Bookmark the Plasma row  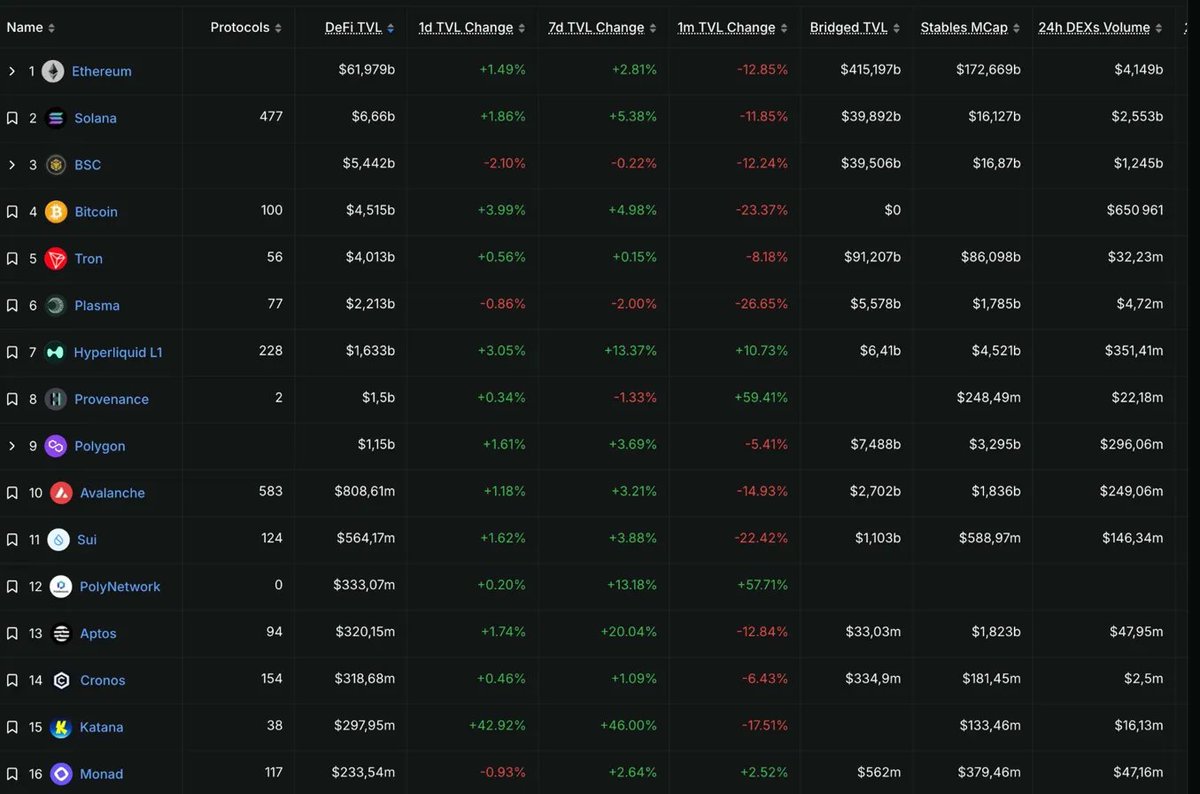click(12, 306)
